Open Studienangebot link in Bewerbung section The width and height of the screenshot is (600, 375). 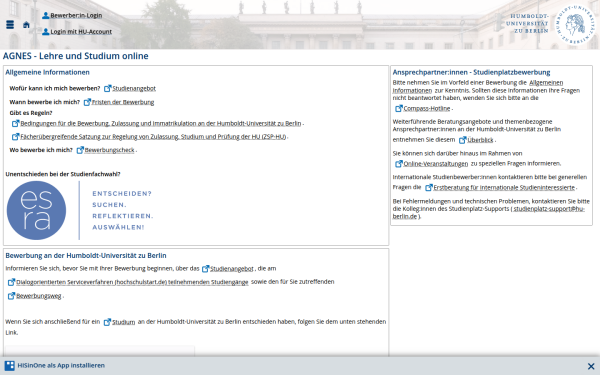coord(232,269)
